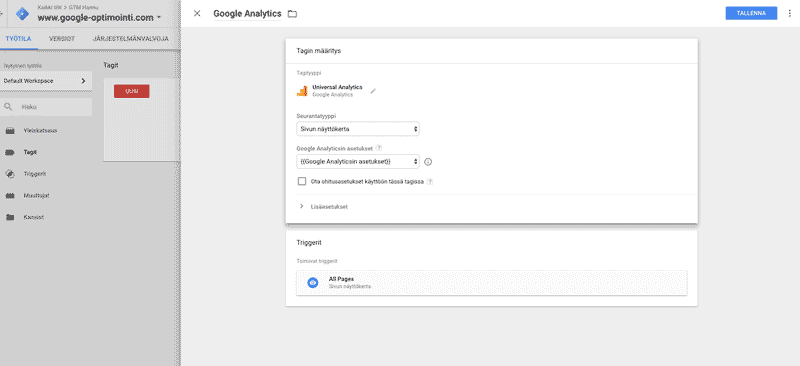Click the folder icon next to Google Analytics title
The height and width of the screenshot is (366, 800).
point(292,14)
